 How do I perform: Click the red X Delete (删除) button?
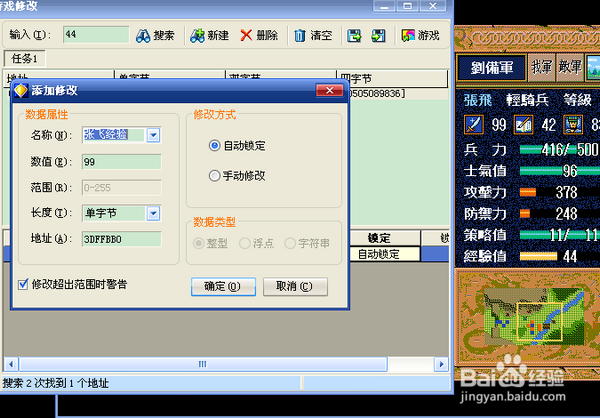click(x=259, y=36)
